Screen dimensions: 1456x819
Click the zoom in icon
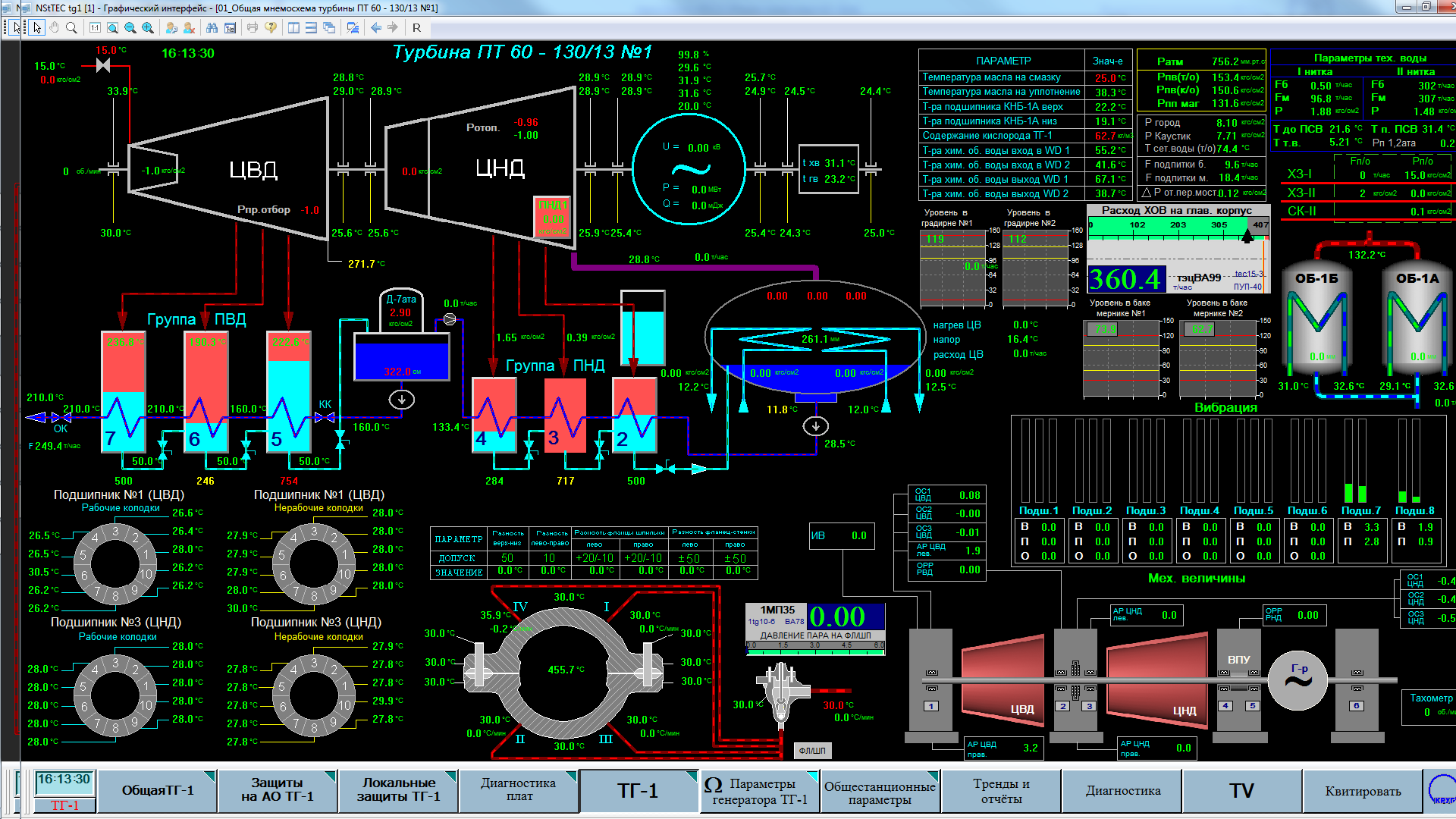(x=148, y=27)
